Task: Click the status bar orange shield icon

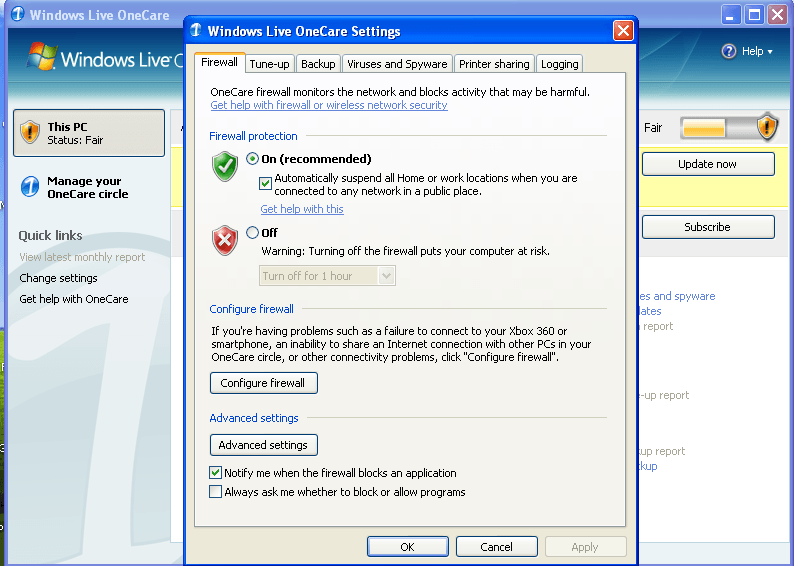Action: (x=767, y=127)
